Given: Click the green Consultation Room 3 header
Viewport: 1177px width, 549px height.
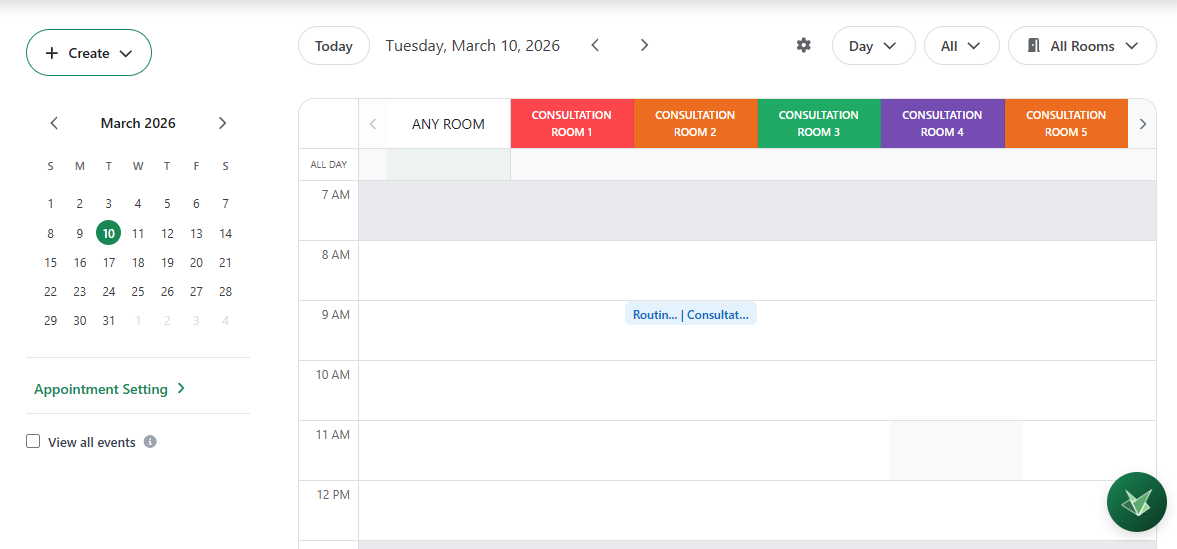Looking at the screenshot, I should [818, 124].
